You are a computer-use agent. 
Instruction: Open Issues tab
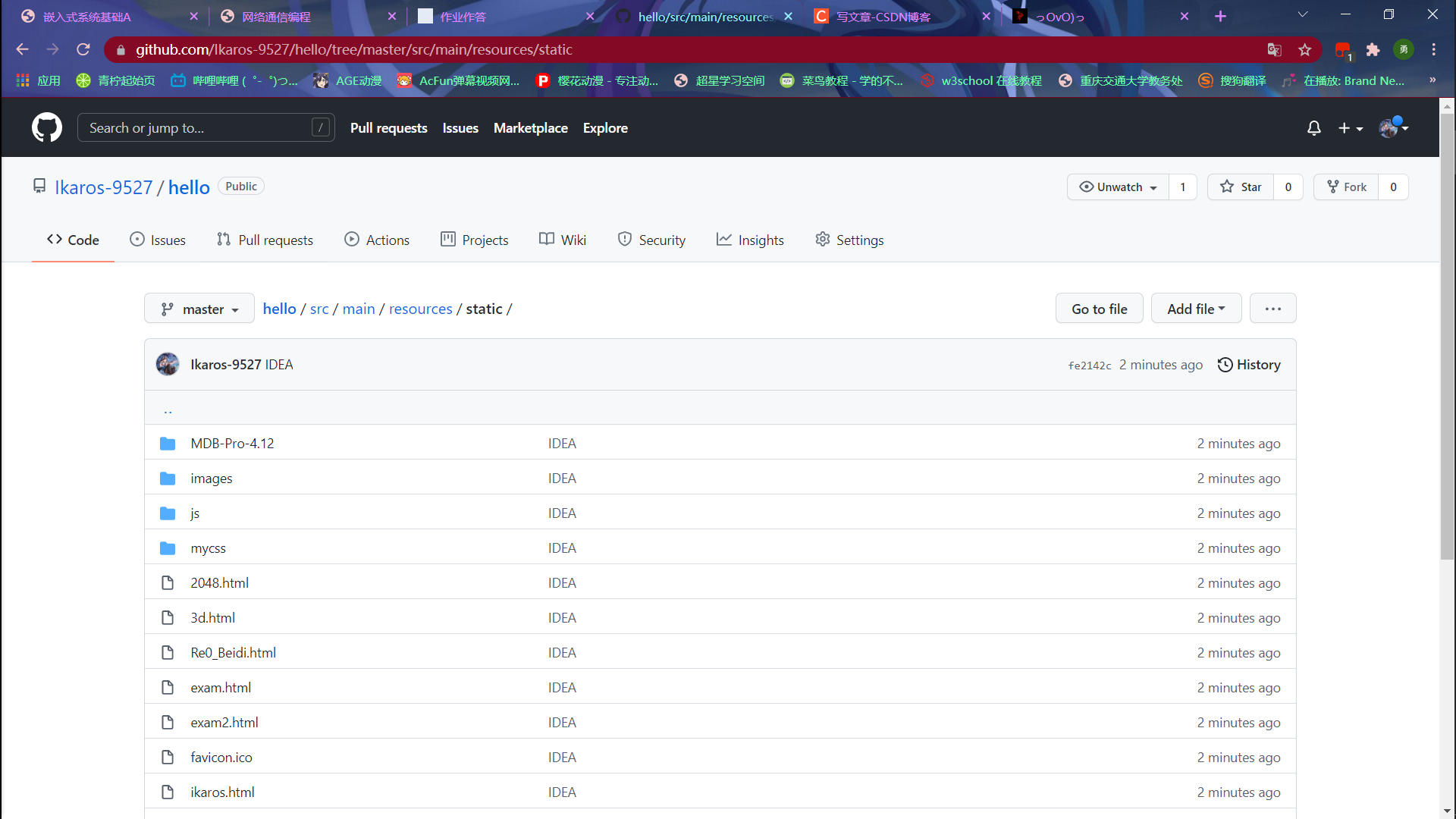click(167, 240)
